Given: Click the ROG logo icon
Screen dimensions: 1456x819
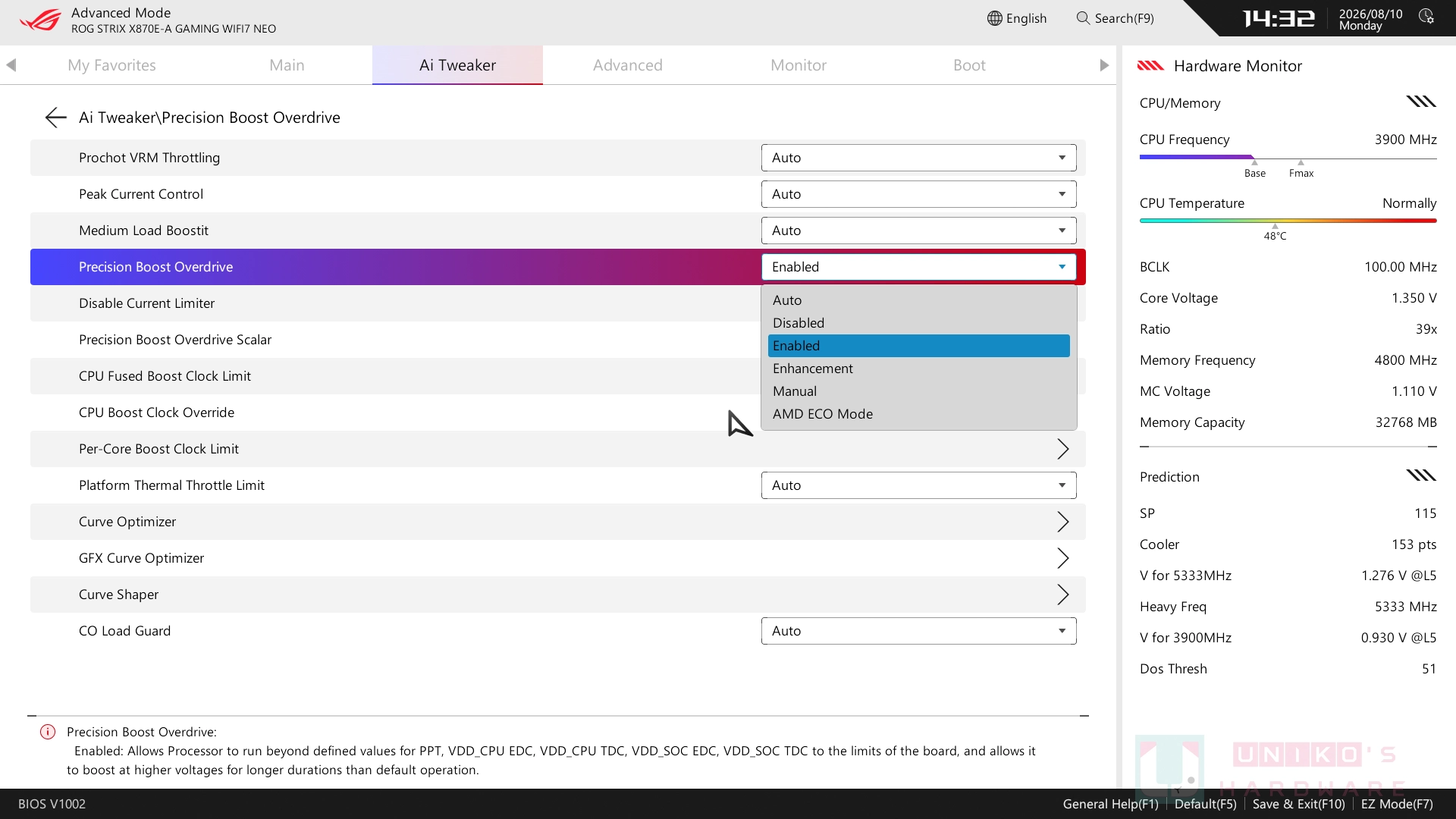Looking at the screenshot, I should click(39, 20).
